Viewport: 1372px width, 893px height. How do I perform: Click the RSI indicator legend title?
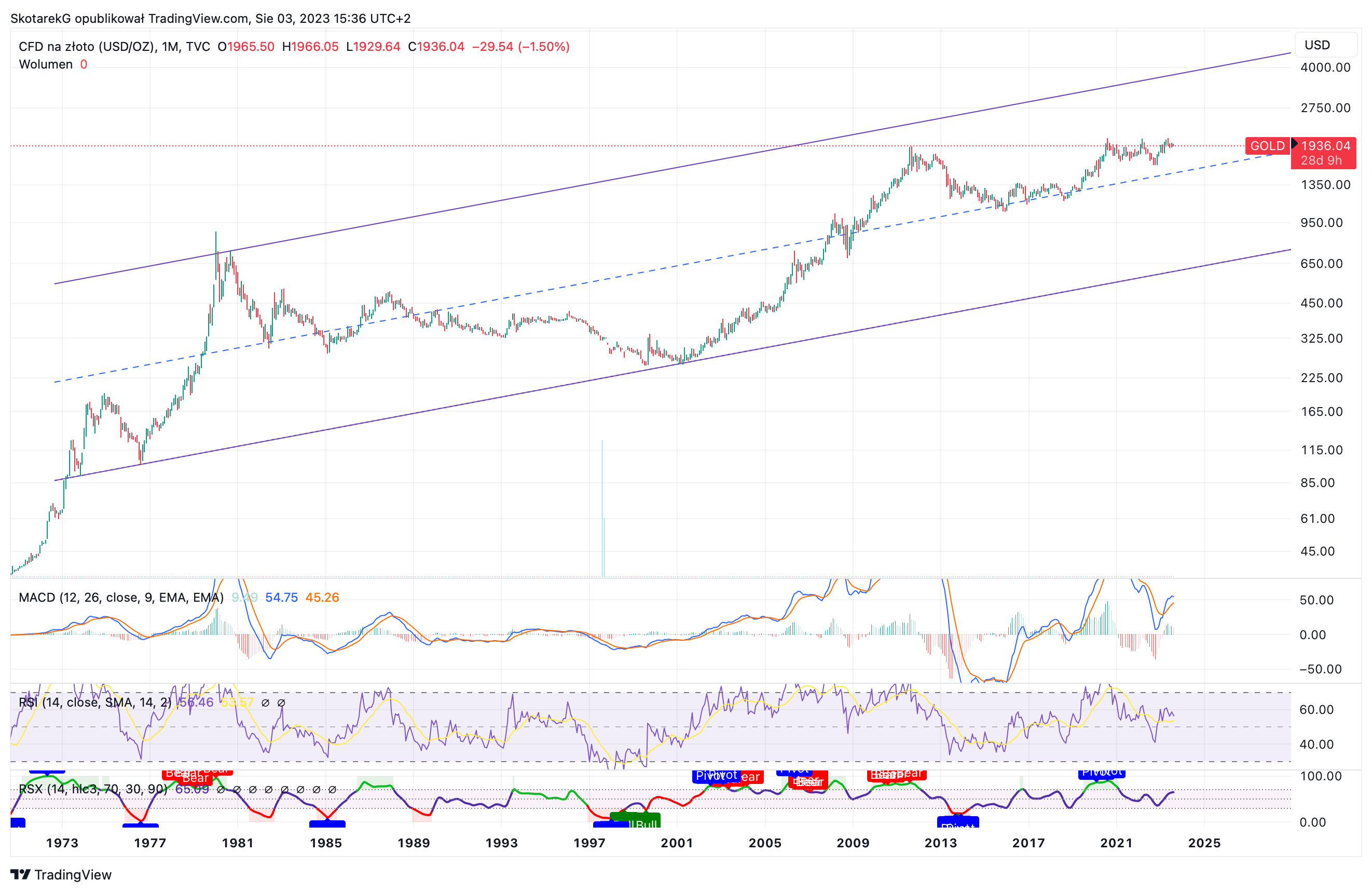(x=95, y=702)
